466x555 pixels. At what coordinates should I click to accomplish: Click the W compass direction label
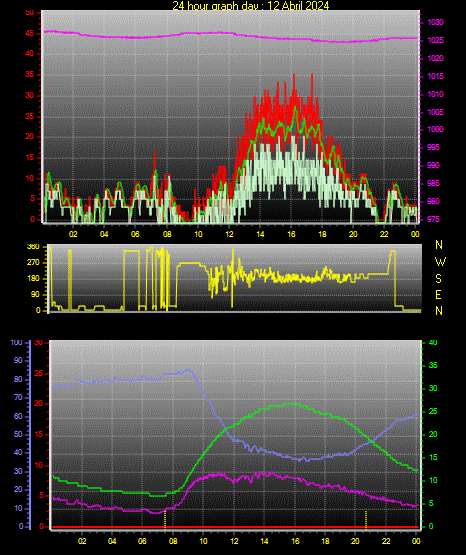[x=440, y=262]
